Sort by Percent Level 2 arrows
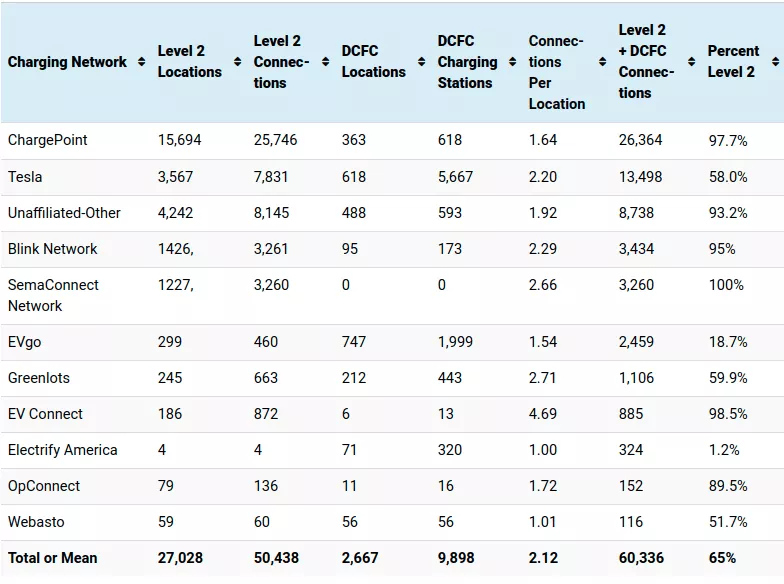 click(x=776, y=62)
